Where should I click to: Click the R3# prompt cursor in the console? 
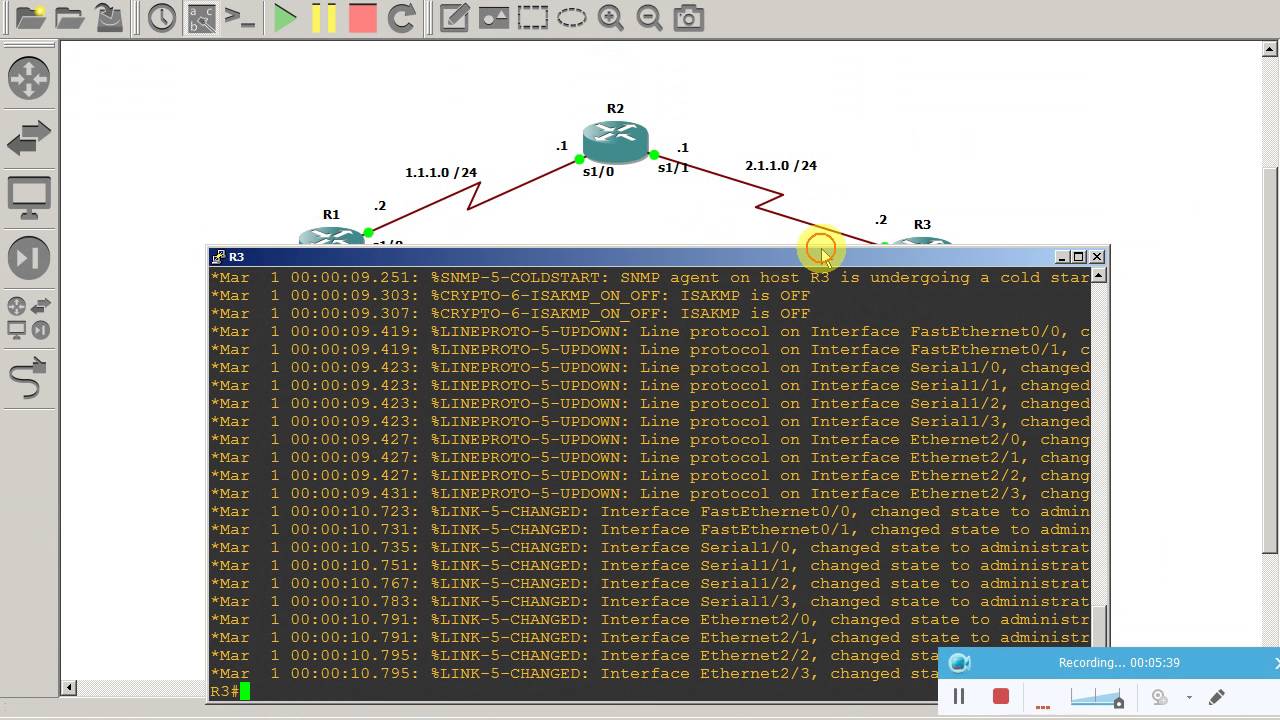click(245, 691)
